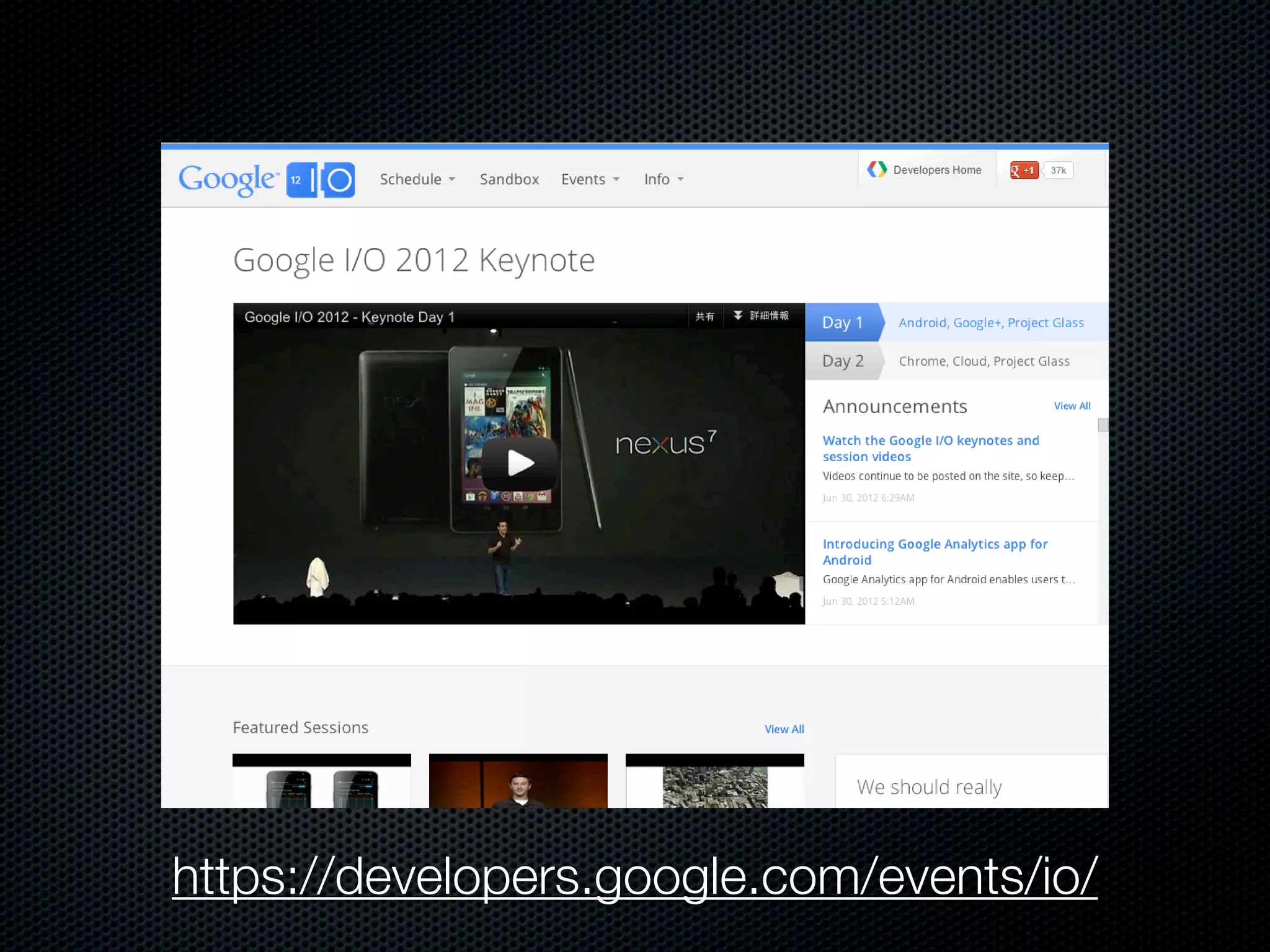
Task: Click the Google I/O 12 logo
Action: [x=267, y=180]
